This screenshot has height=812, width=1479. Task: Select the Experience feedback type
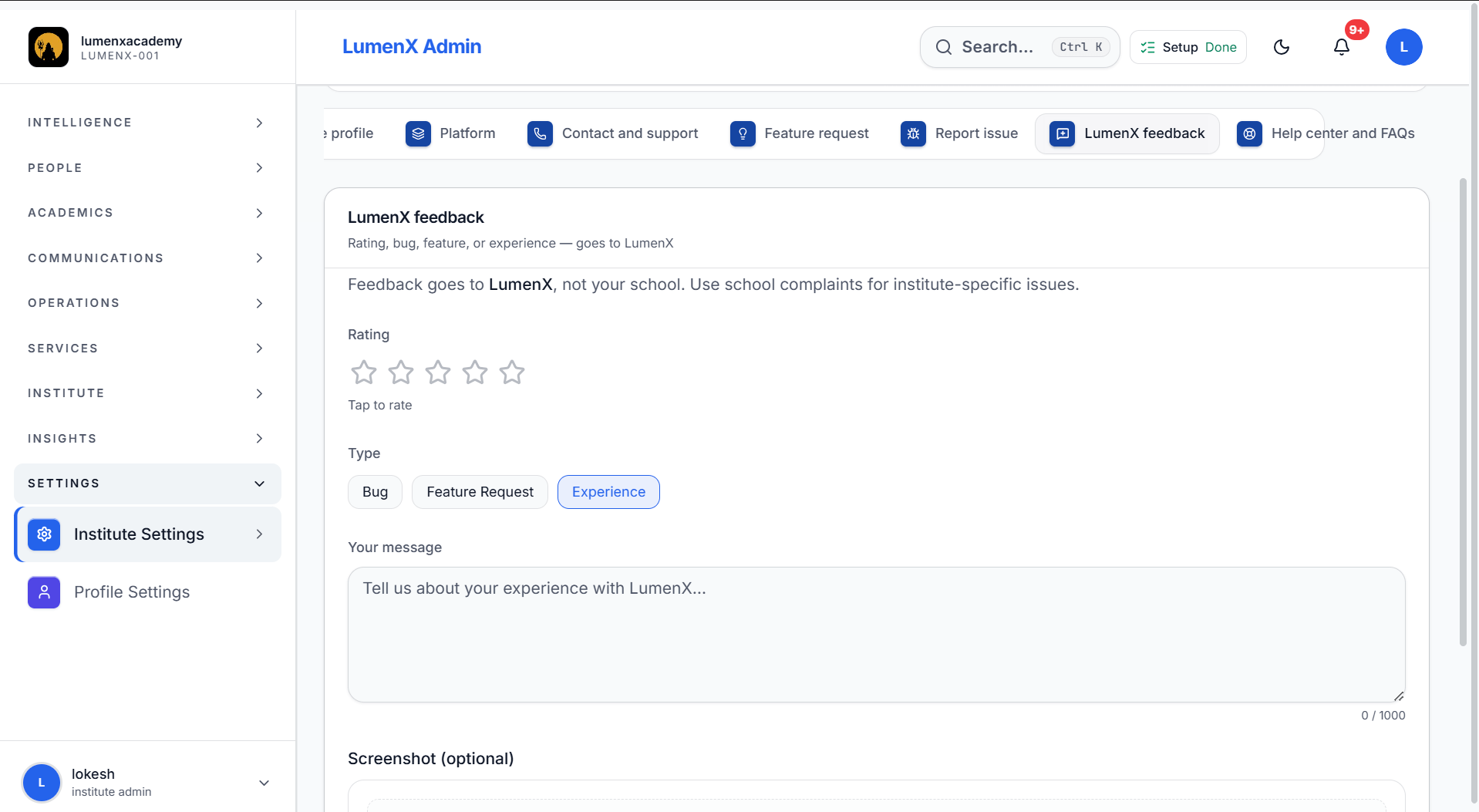[608, 492]
